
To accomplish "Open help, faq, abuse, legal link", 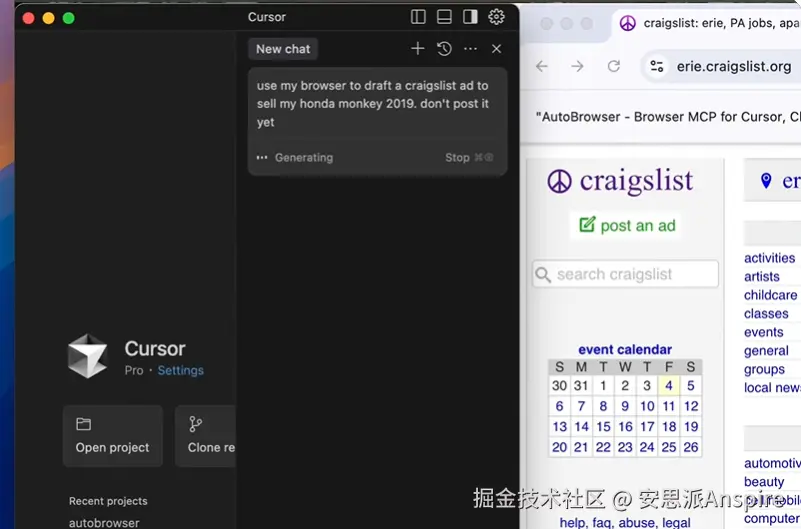I will [x=625, y=522].
